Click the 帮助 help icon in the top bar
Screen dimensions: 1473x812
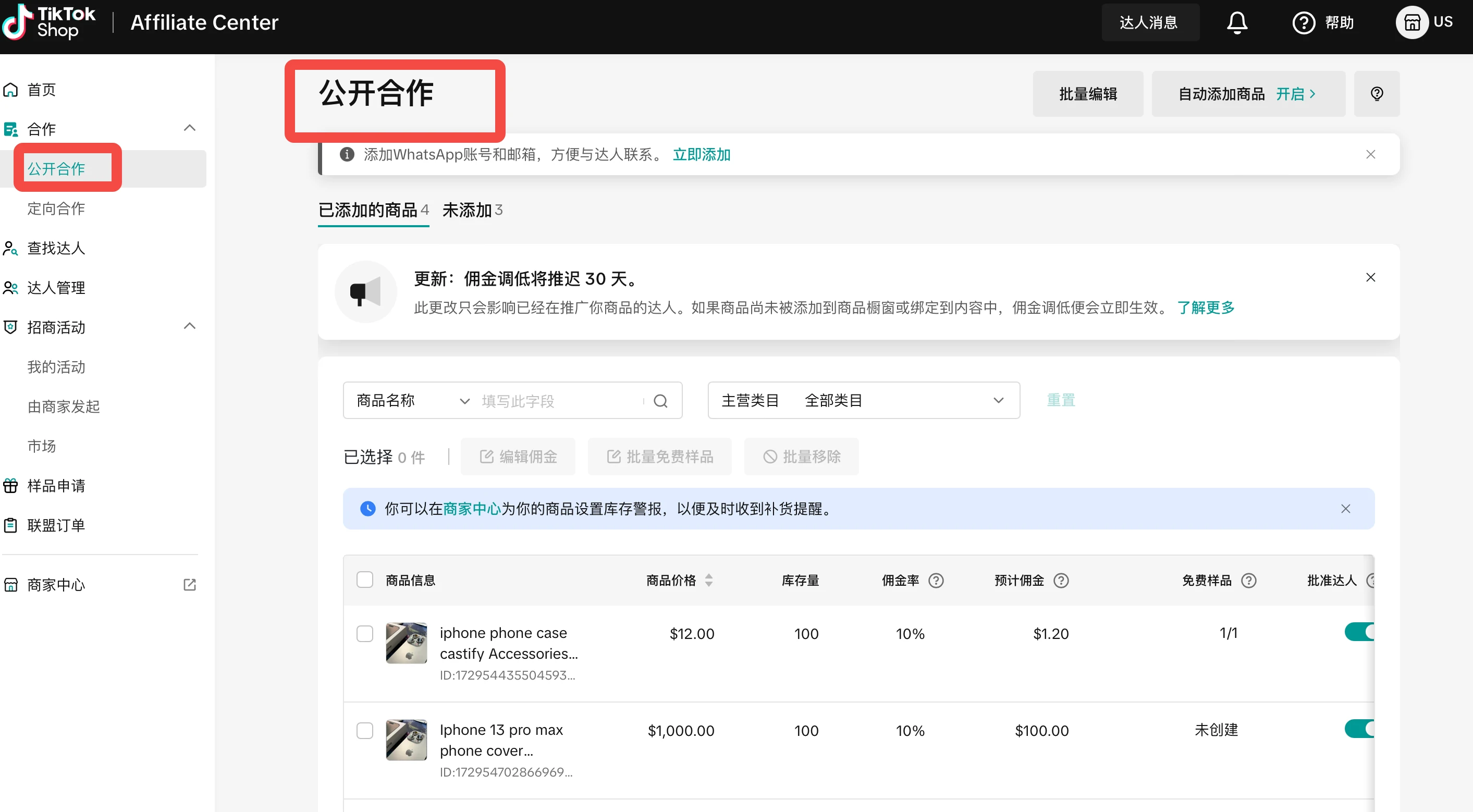pyautogui.click(x=1304, y=22)
